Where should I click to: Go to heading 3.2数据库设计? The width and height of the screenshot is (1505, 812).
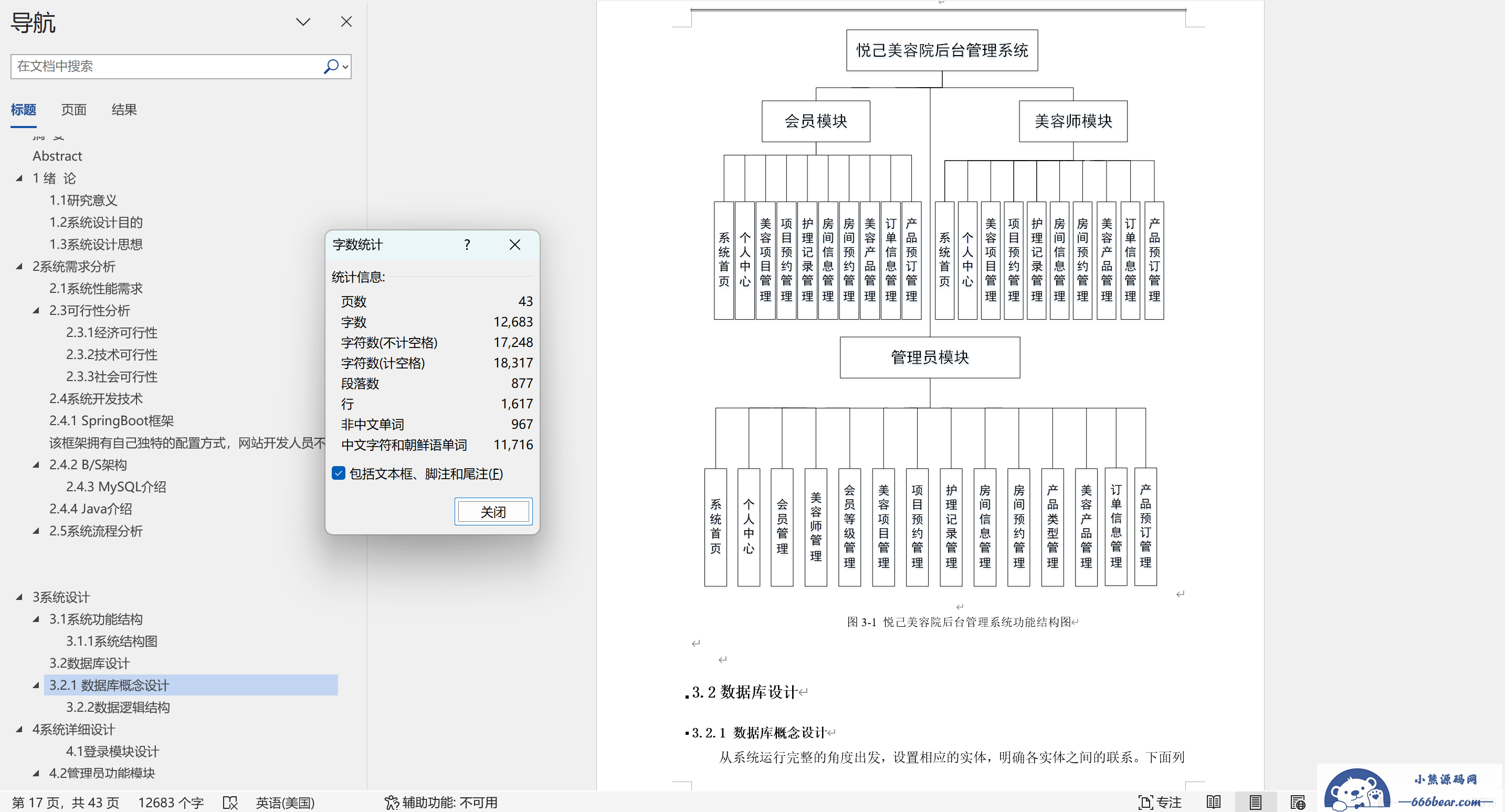89,663
